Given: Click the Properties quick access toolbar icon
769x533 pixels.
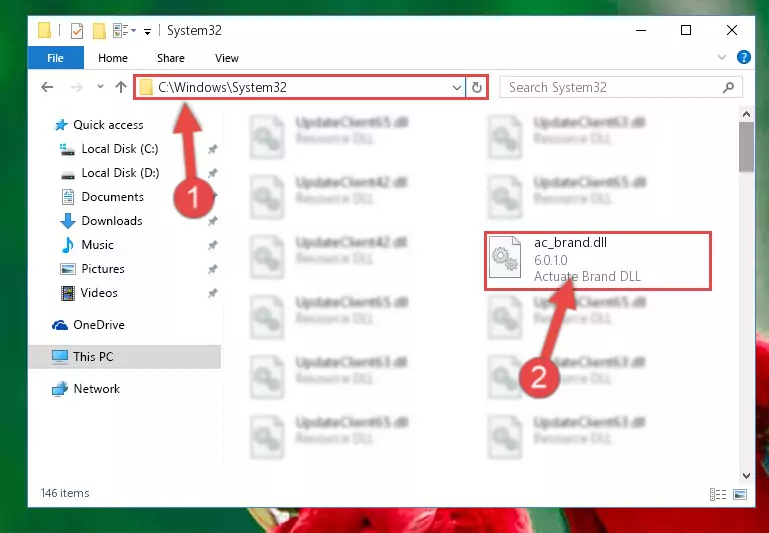Looking at the screenshot, I should [77, 31].
